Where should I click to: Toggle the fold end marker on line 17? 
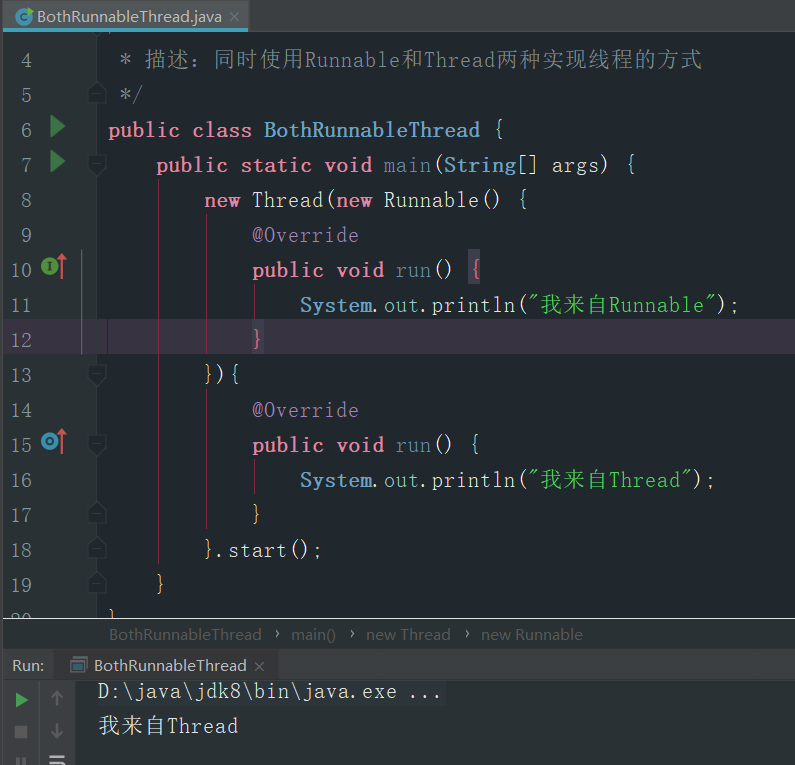click(x=97, y=514)
